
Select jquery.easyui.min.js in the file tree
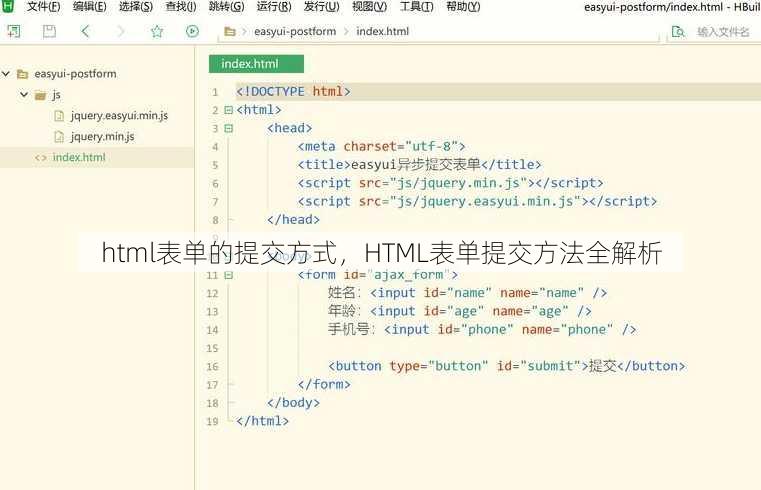point(119,116)
